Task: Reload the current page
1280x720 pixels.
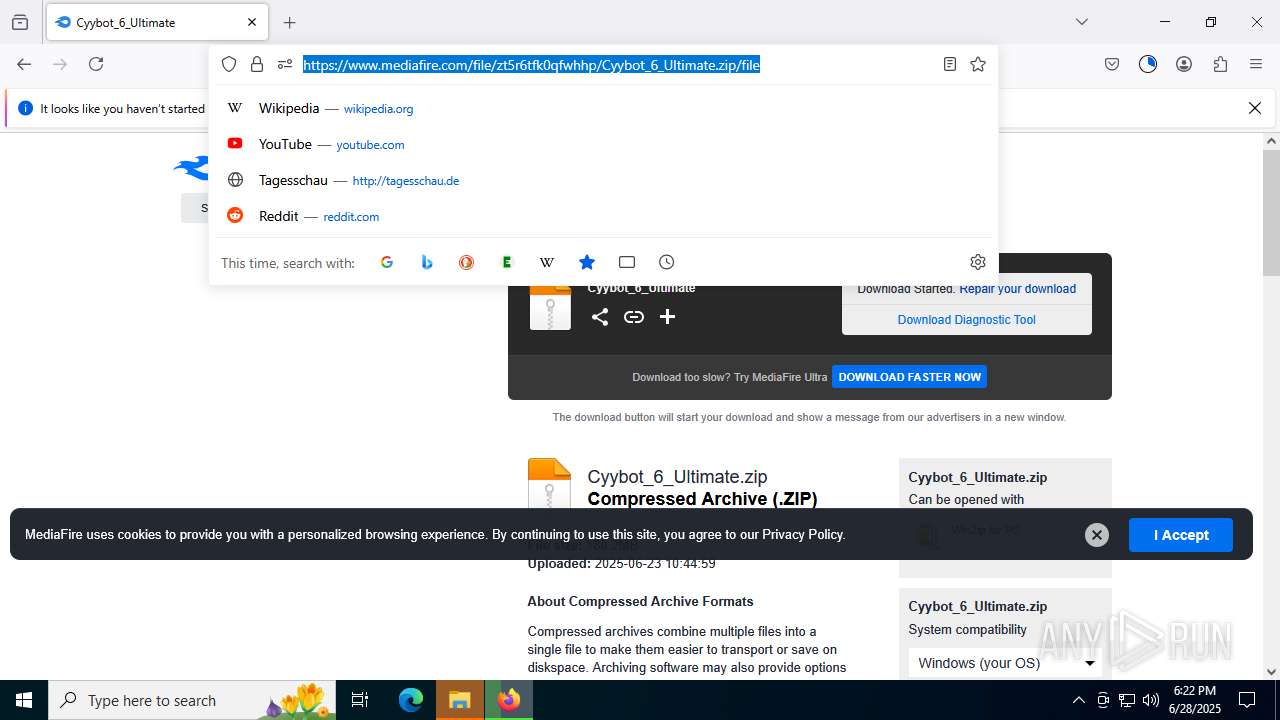Action: pos(96,64)
